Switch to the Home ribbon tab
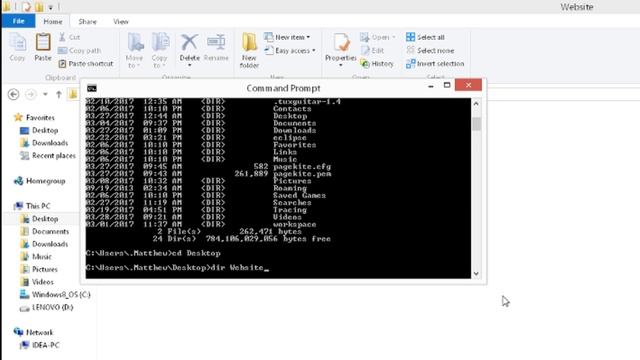Viewport: 640px width, 360px height. [53, 21]
